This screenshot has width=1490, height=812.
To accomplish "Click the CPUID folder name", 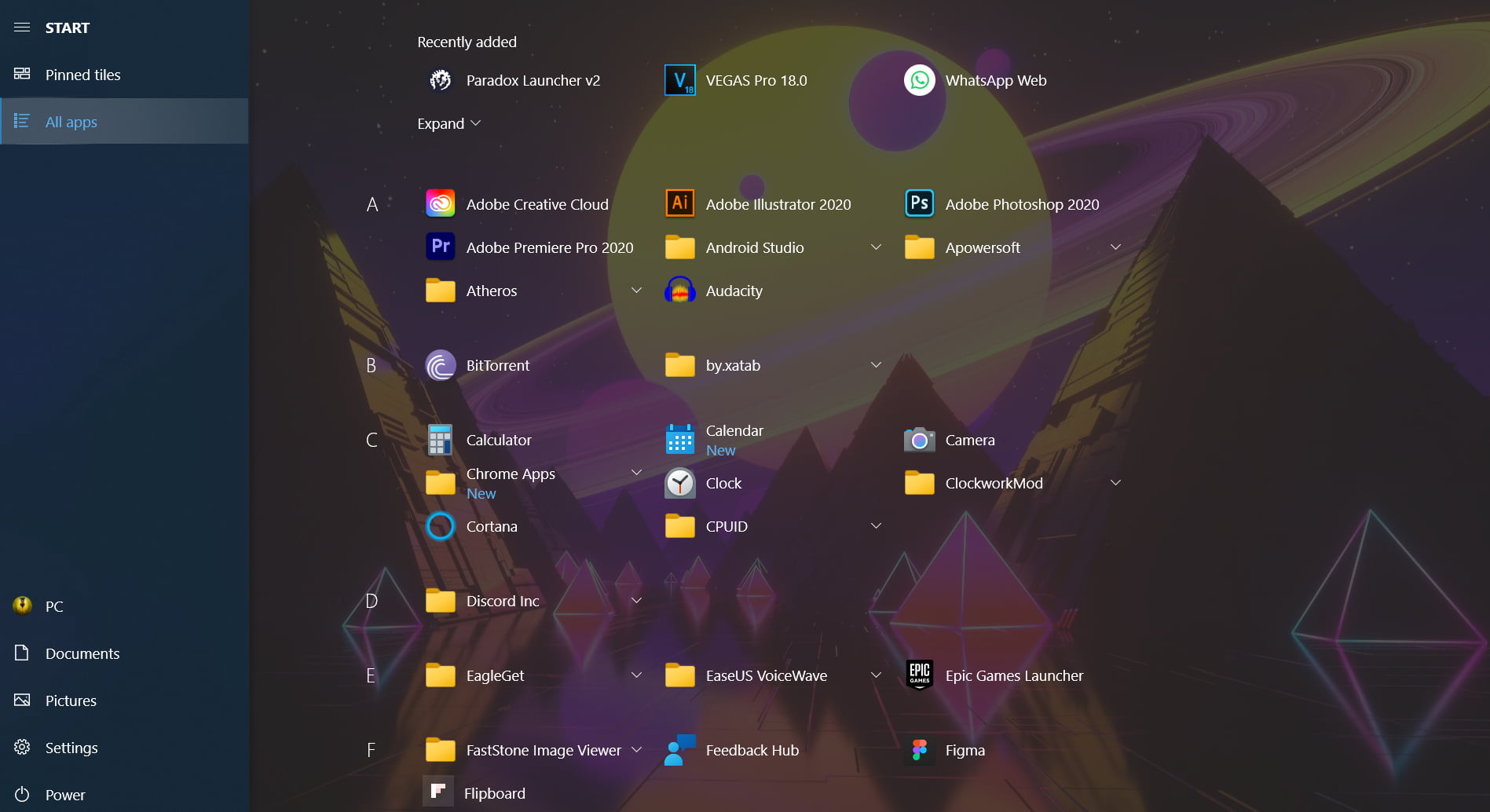I will tap(727, 526).
